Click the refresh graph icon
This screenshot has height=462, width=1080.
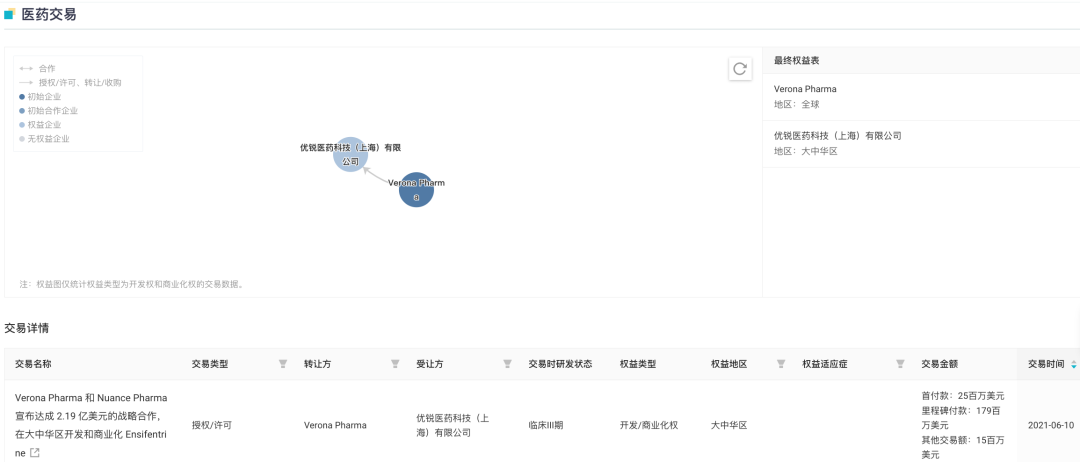pyautogui.click(x=740, y=69)
